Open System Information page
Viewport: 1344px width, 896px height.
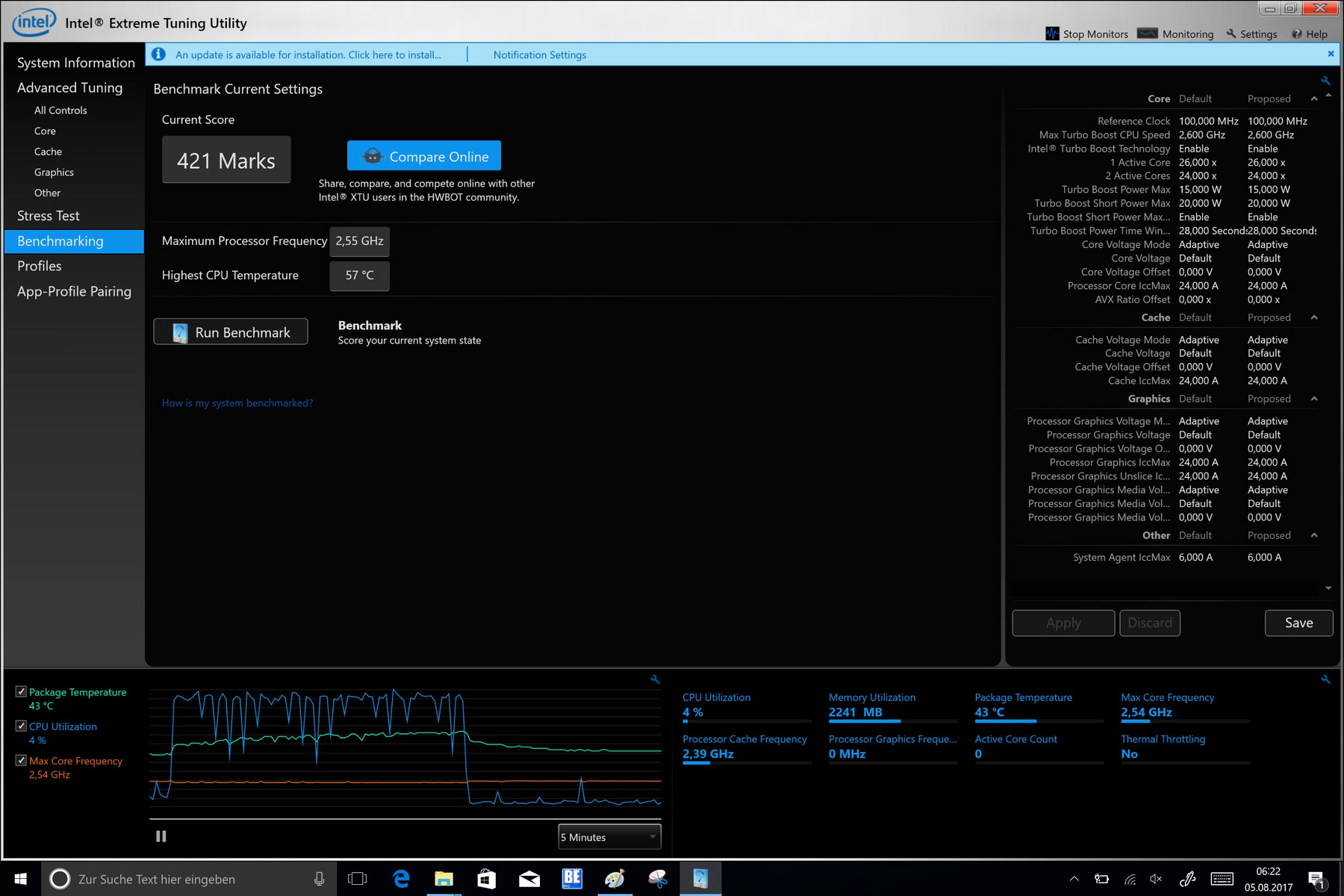75,63
